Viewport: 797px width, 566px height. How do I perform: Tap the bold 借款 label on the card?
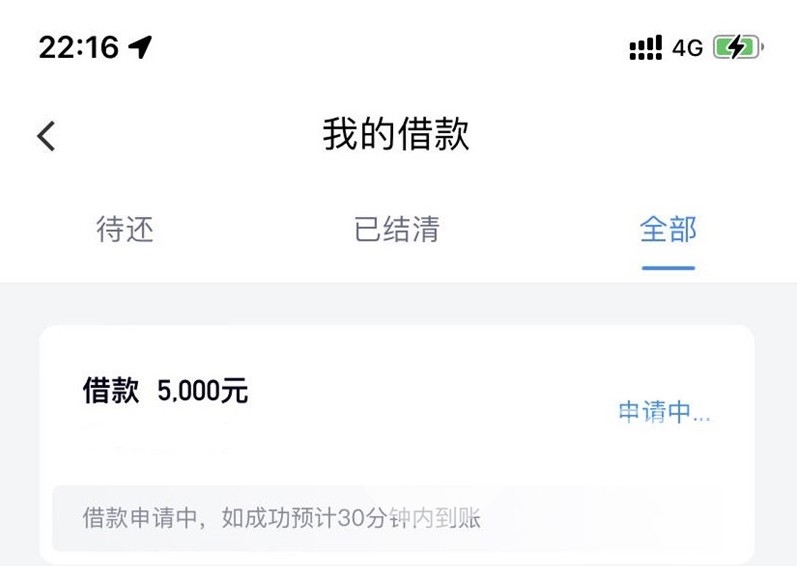pos(111,391)
